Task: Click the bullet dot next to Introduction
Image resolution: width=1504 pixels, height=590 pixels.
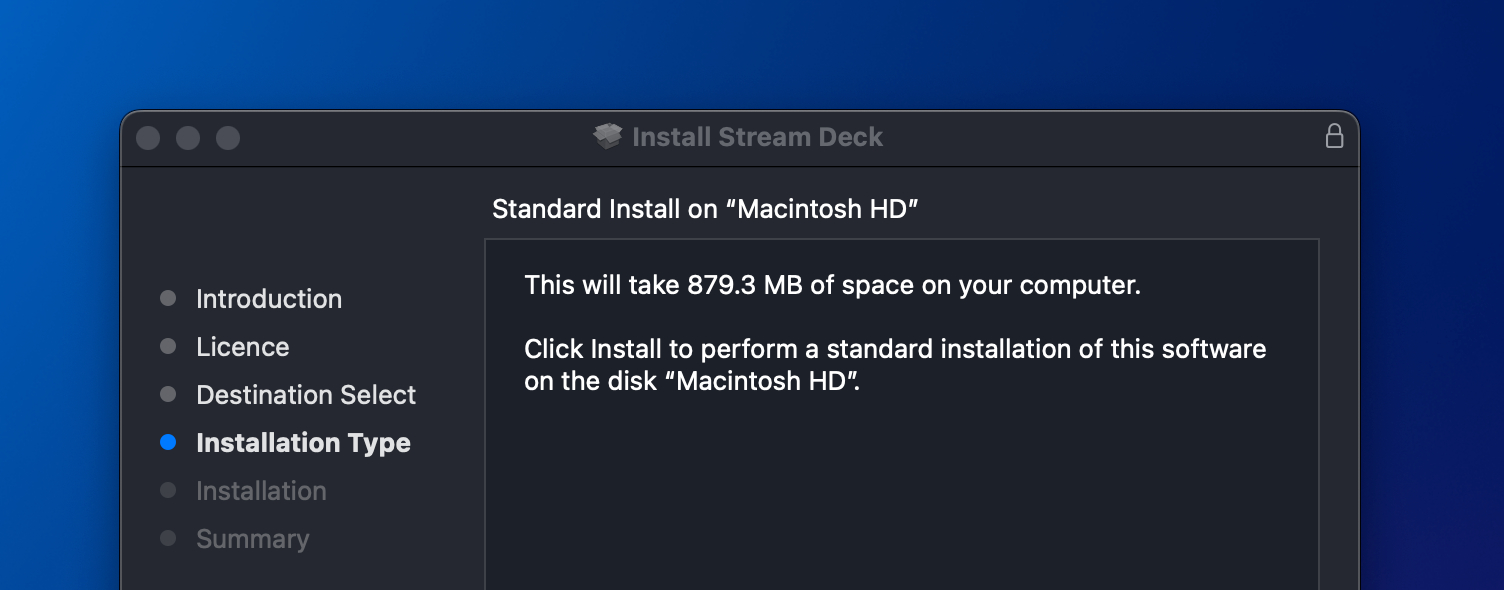Action: click(x=168, y=298)
